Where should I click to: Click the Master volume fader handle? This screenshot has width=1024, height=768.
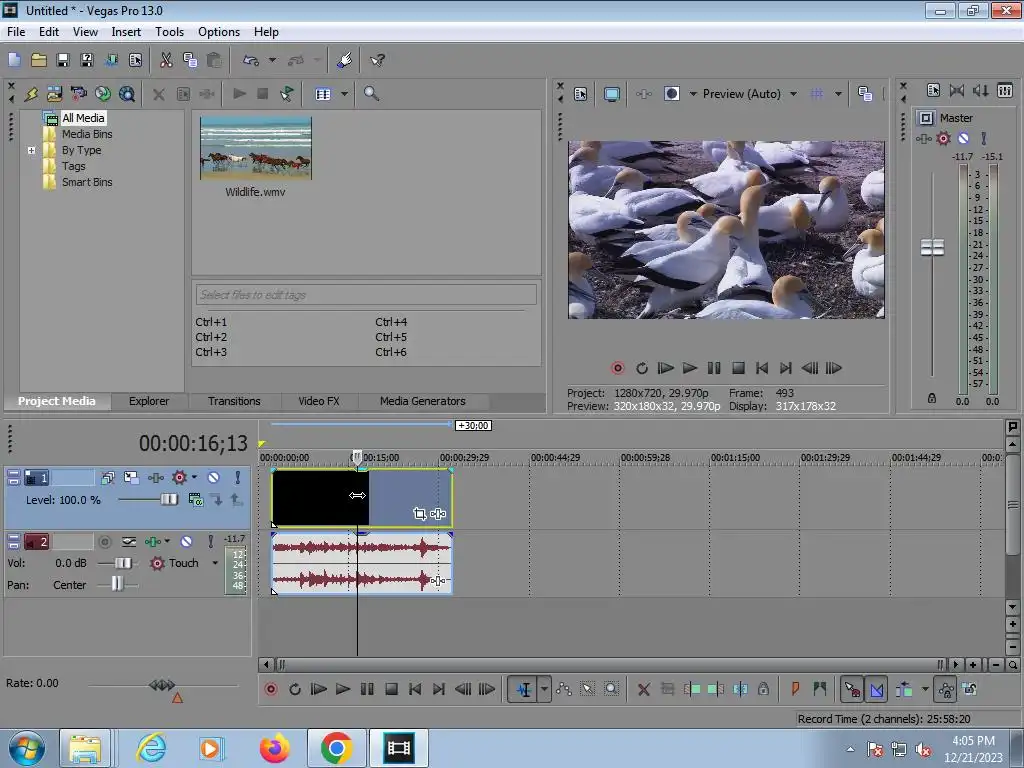coord(932,247)
